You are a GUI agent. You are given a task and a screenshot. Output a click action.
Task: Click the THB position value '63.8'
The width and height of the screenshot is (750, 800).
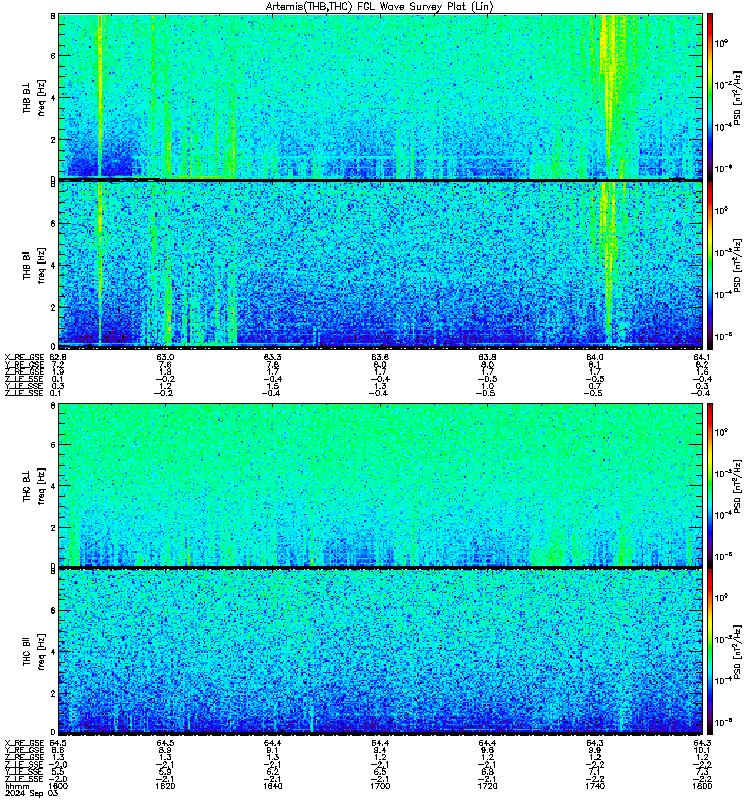pyautogui.click(x=487, y=357)
